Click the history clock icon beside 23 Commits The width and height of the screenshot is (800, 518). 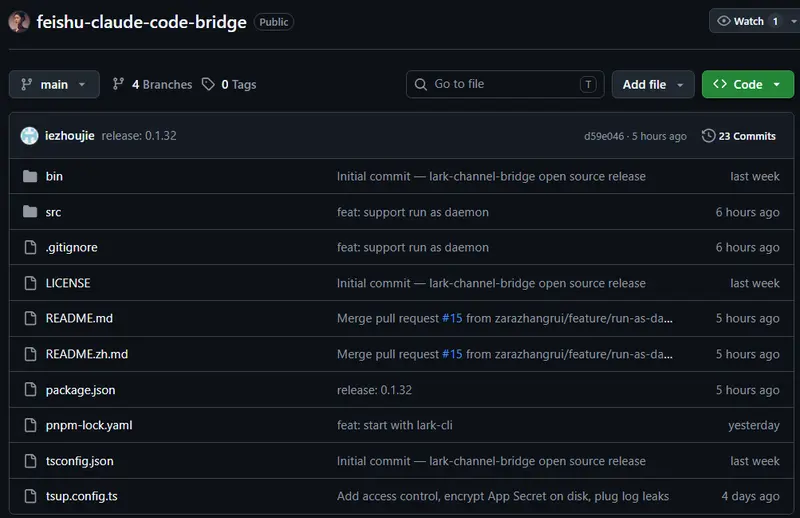(708, 136)
